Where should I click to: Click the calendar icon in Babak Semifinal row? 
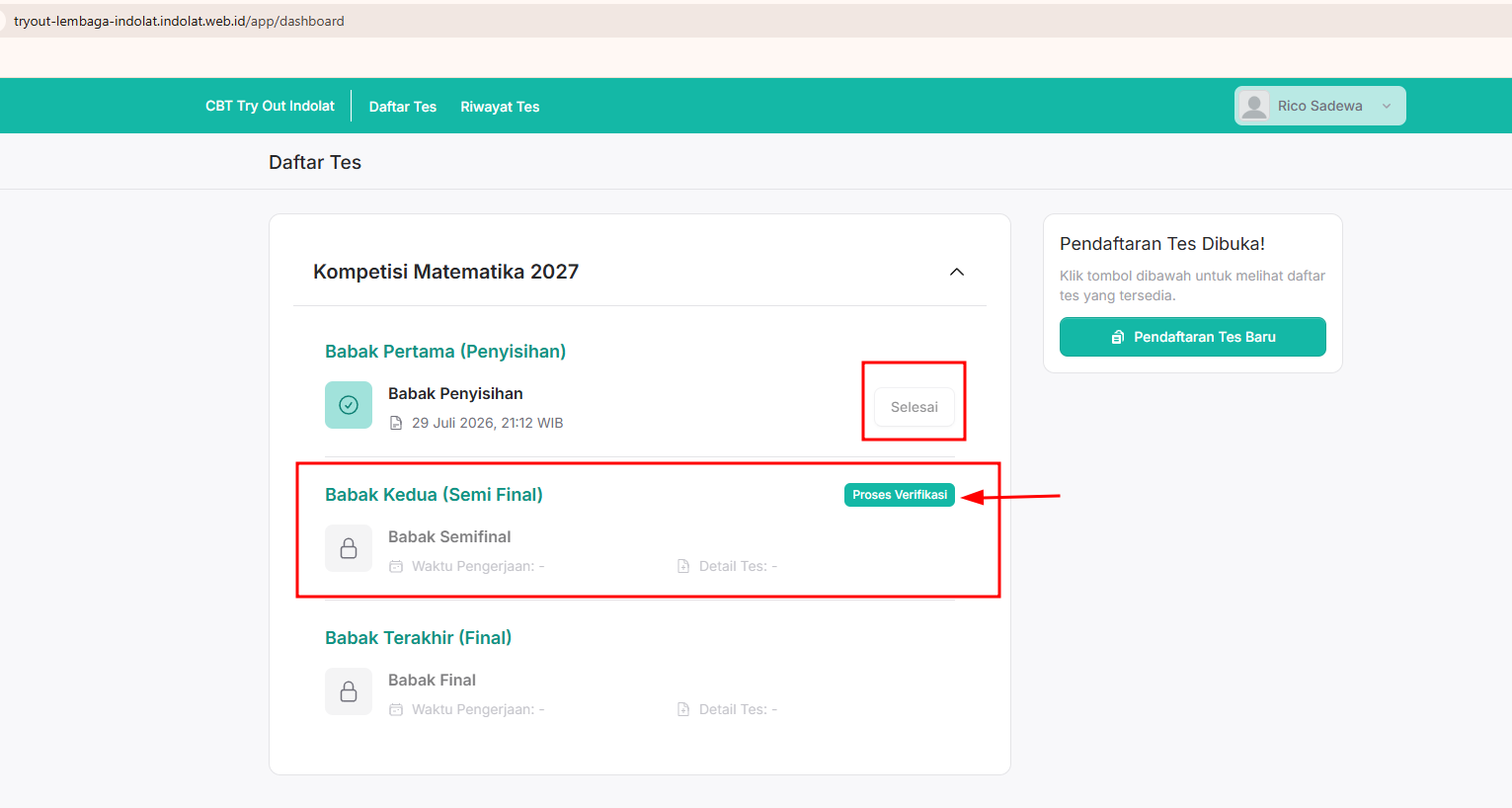pos(396,566)
